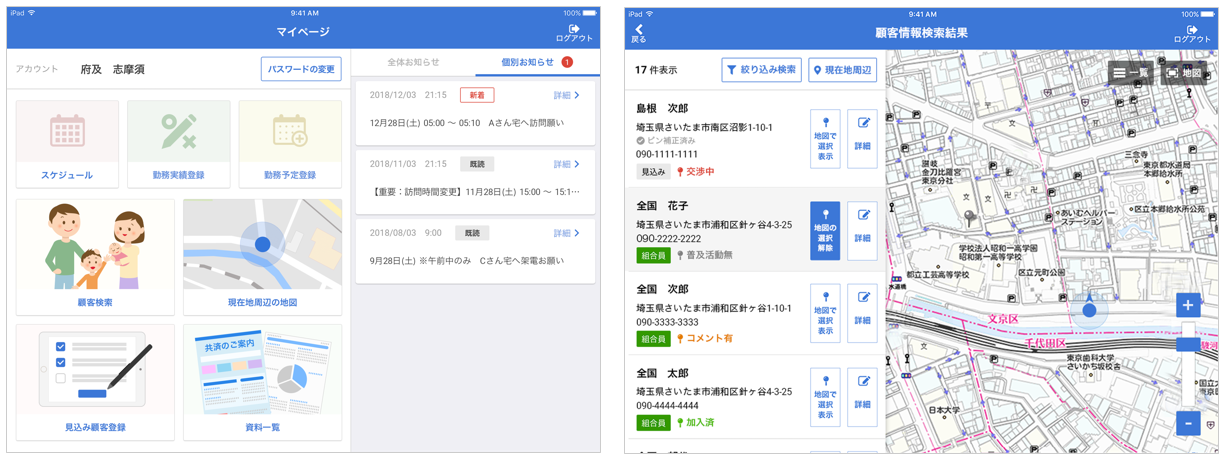Image resolution: width=1228 pixels, height=462 pixels.
Task: Tap ログアウト icon on 顧客情報検索結果 screen
Action: point(1192,33)
